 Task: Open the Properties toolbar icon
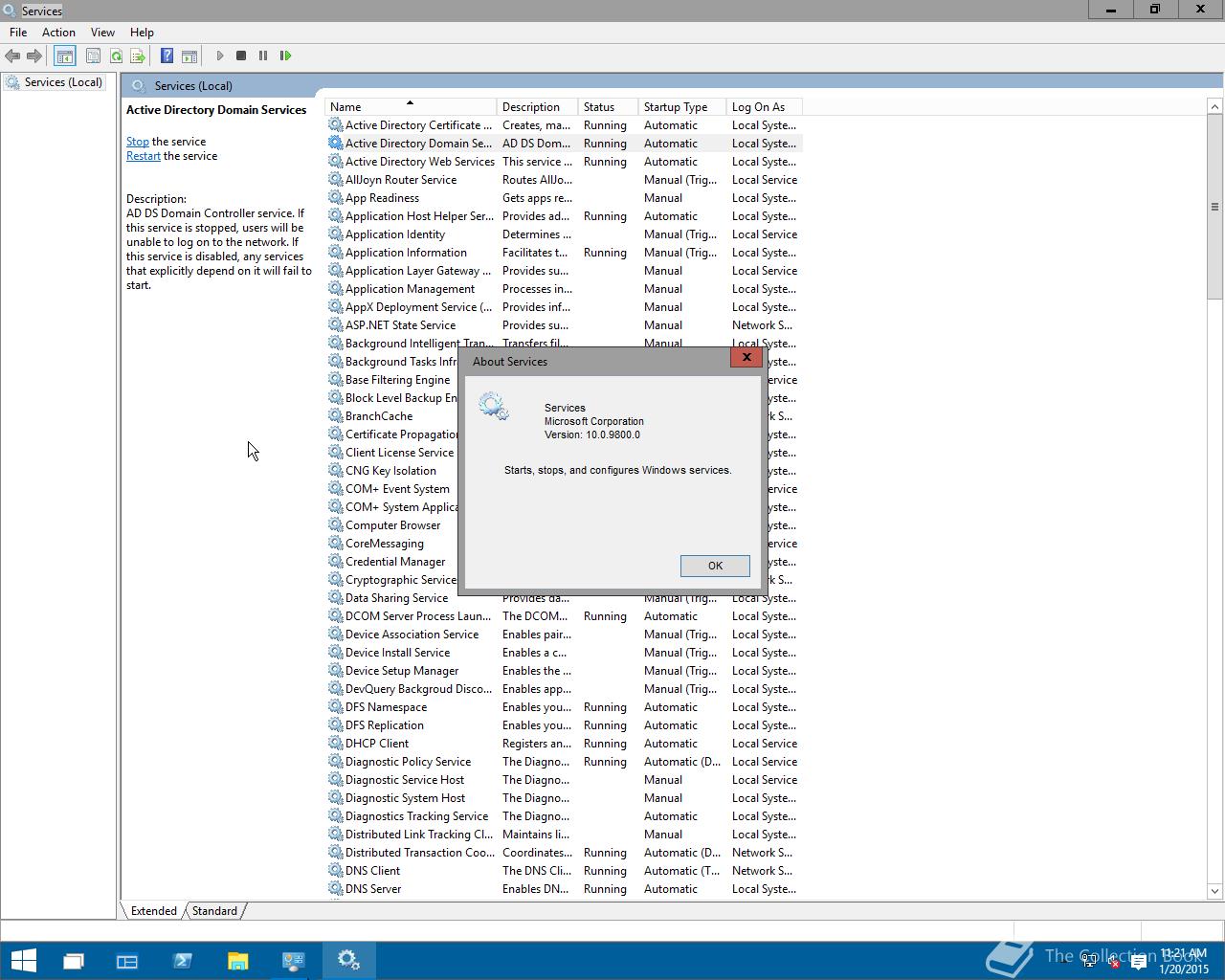[93, 56]
